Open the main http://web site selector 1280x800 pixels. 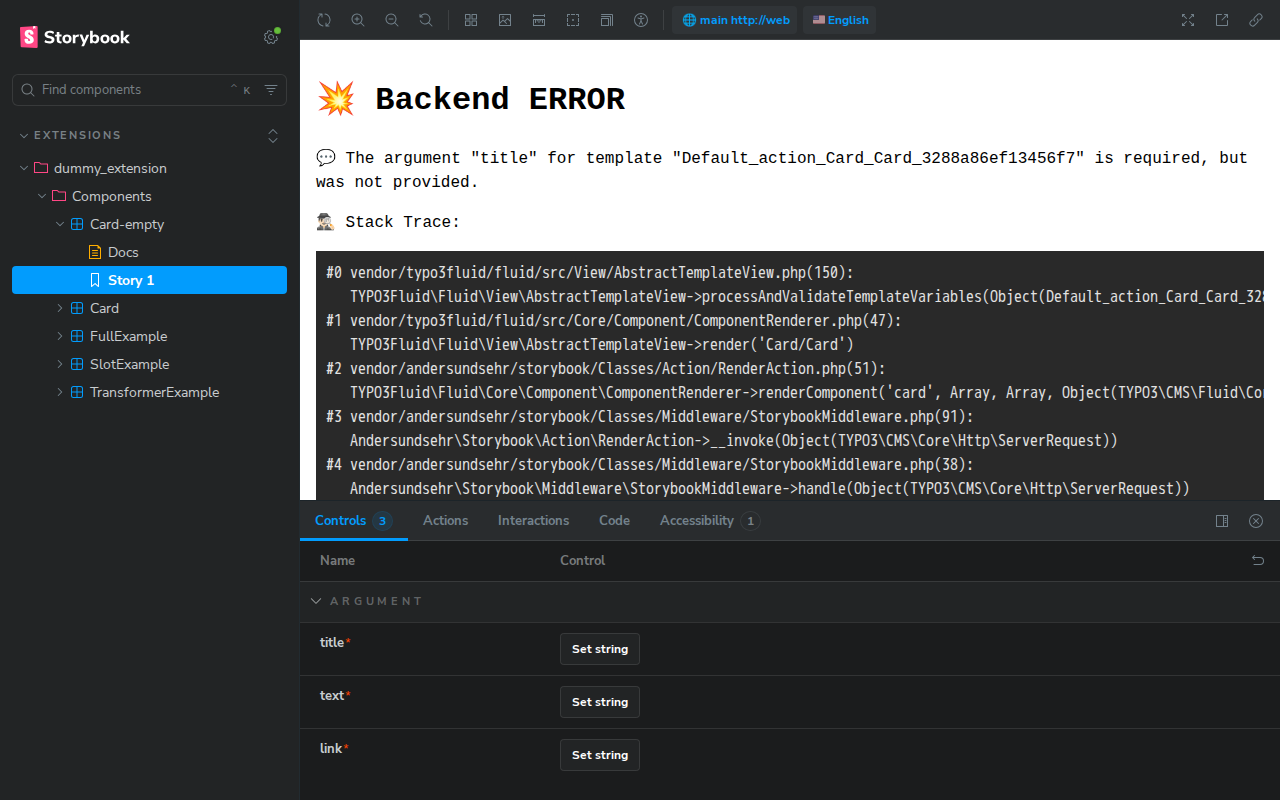735,20
